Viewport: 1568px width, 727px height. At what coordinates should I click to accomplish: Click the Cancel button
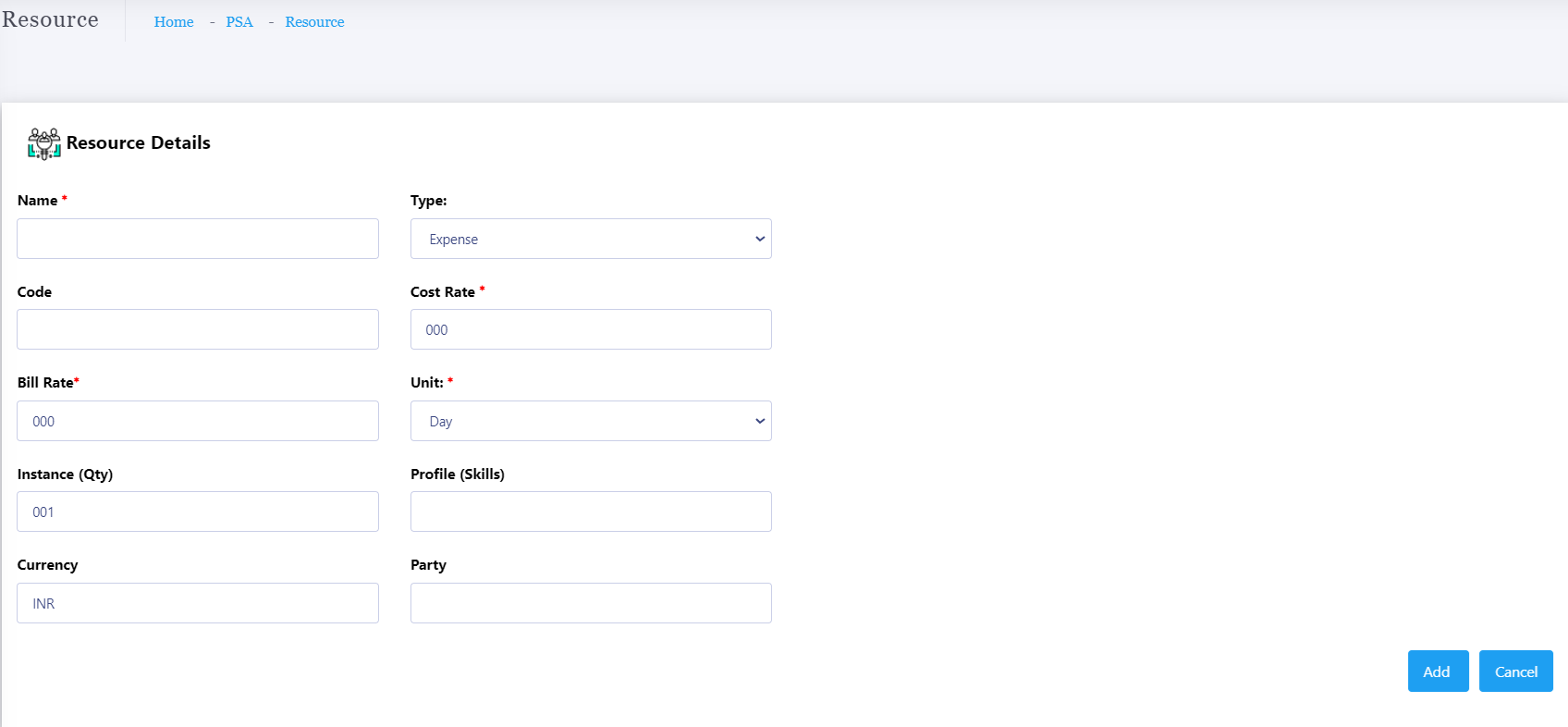click(1516, 672)
